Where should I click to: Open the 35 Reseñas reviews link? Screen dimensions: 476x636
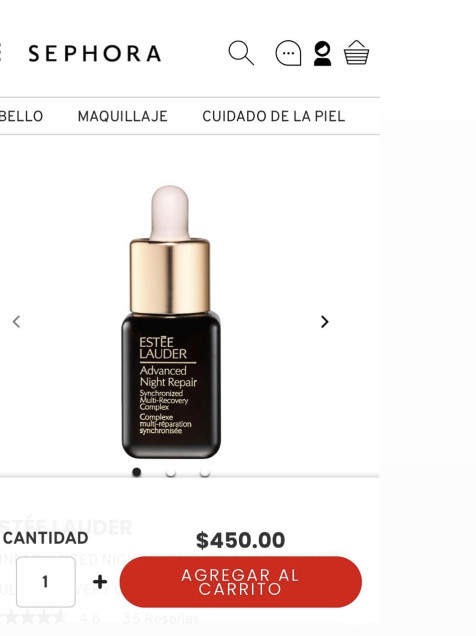161,619
